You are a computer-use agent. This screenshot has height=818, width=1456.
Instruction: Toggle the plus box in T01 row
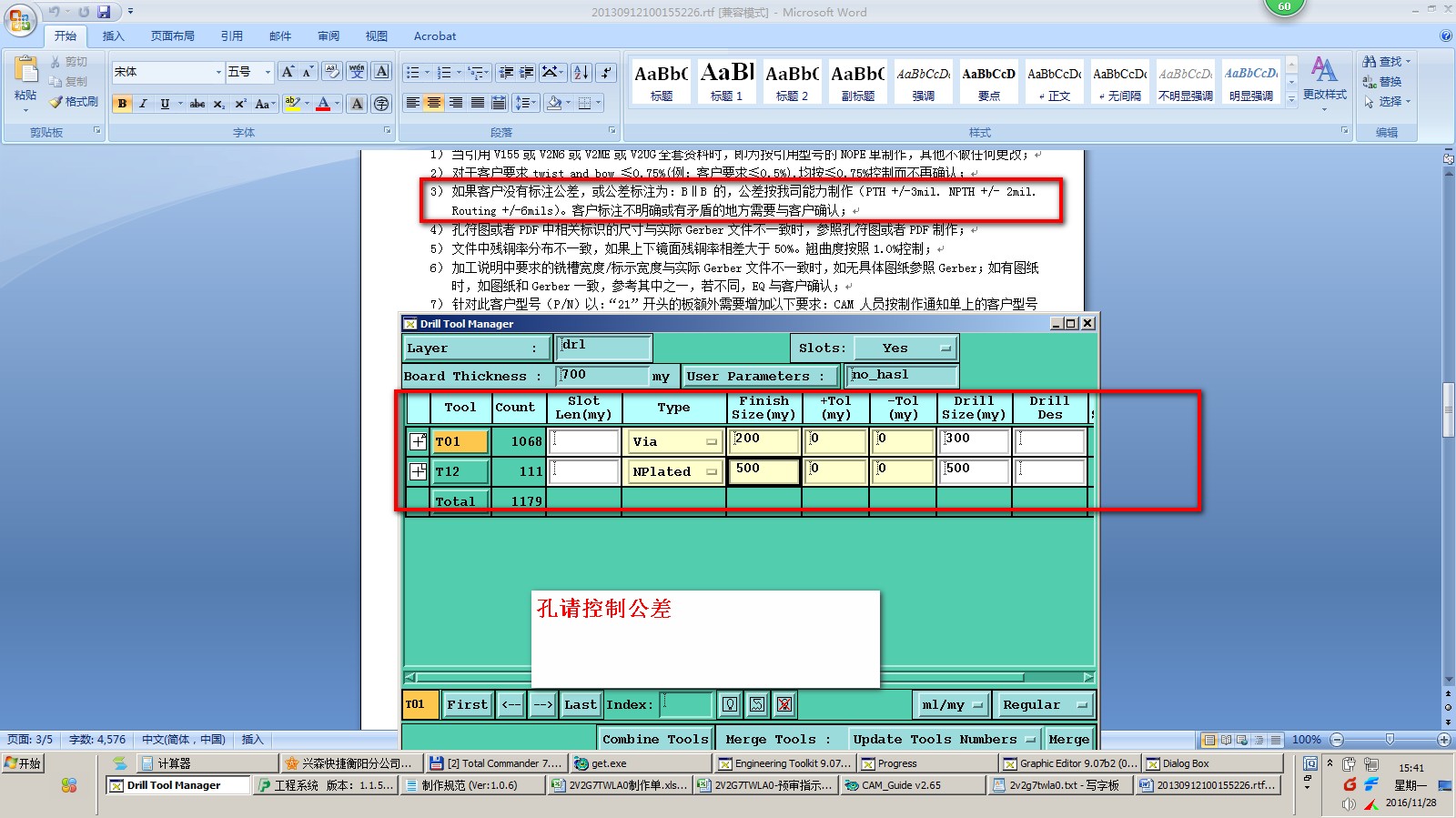(x=418, y=441)
